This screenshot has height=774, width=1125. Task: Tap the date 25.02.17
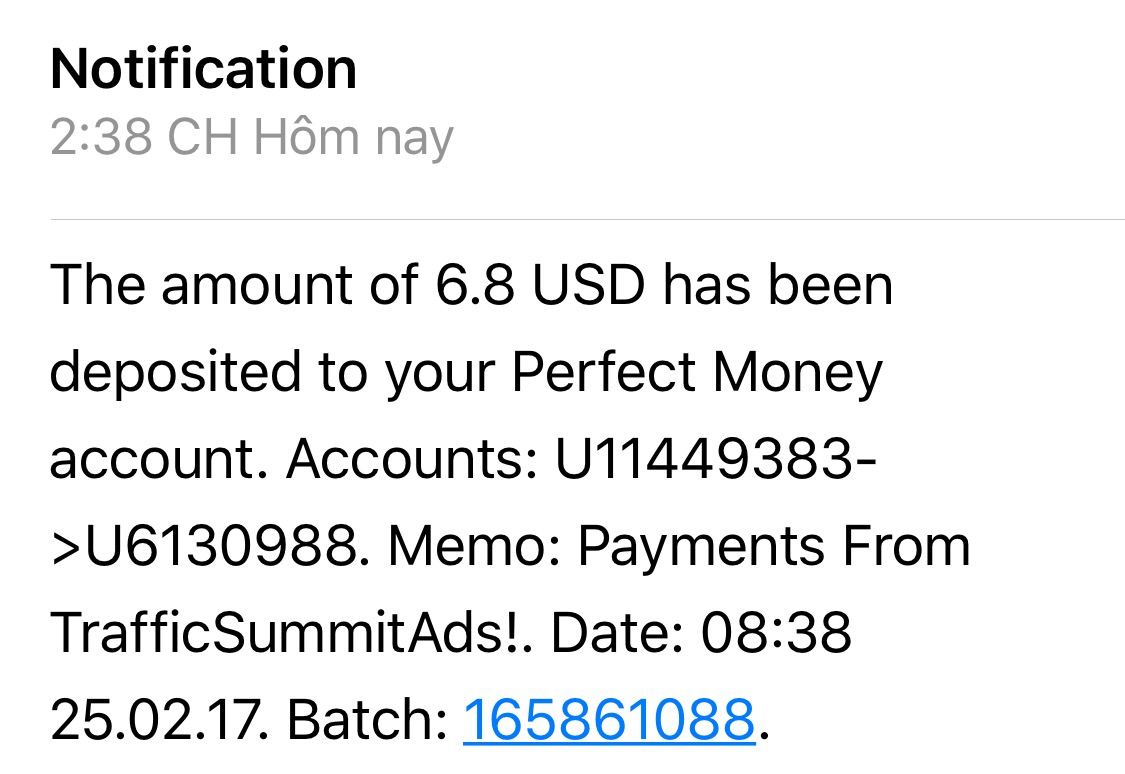click(159, 719)
